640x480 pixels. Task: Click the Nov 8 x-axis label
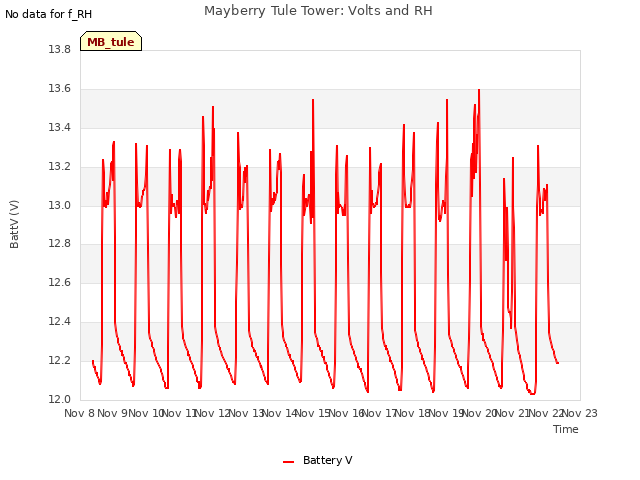tap(80, 413)
